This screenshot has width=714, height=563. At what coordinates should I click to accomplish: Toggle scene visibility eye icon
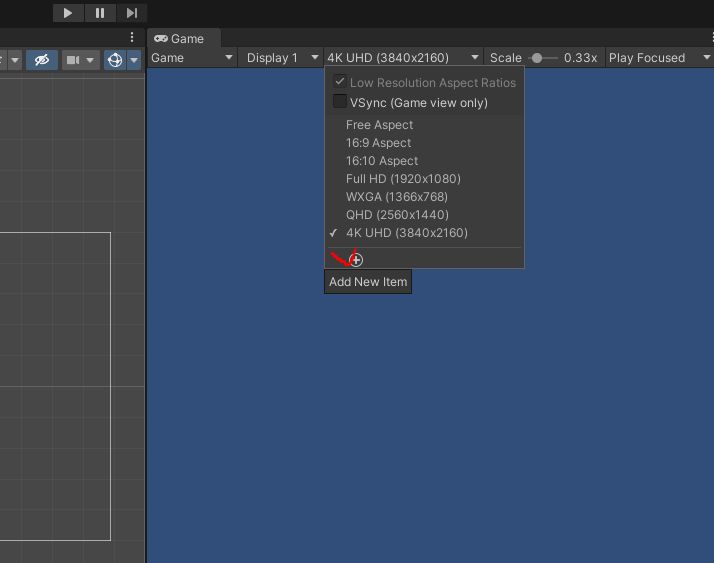pos(42,60)
